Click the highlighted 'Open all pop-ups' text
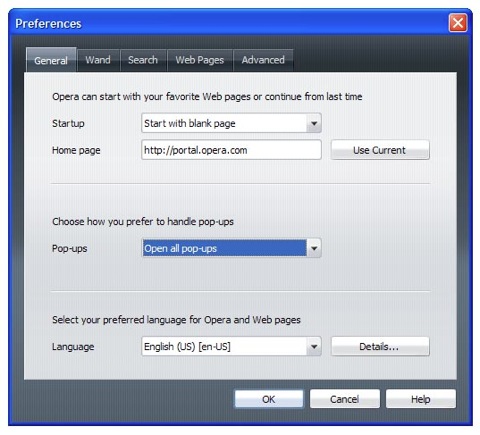Image resolution: width=480 pixels, height=435 pixels. click(180, 249)
